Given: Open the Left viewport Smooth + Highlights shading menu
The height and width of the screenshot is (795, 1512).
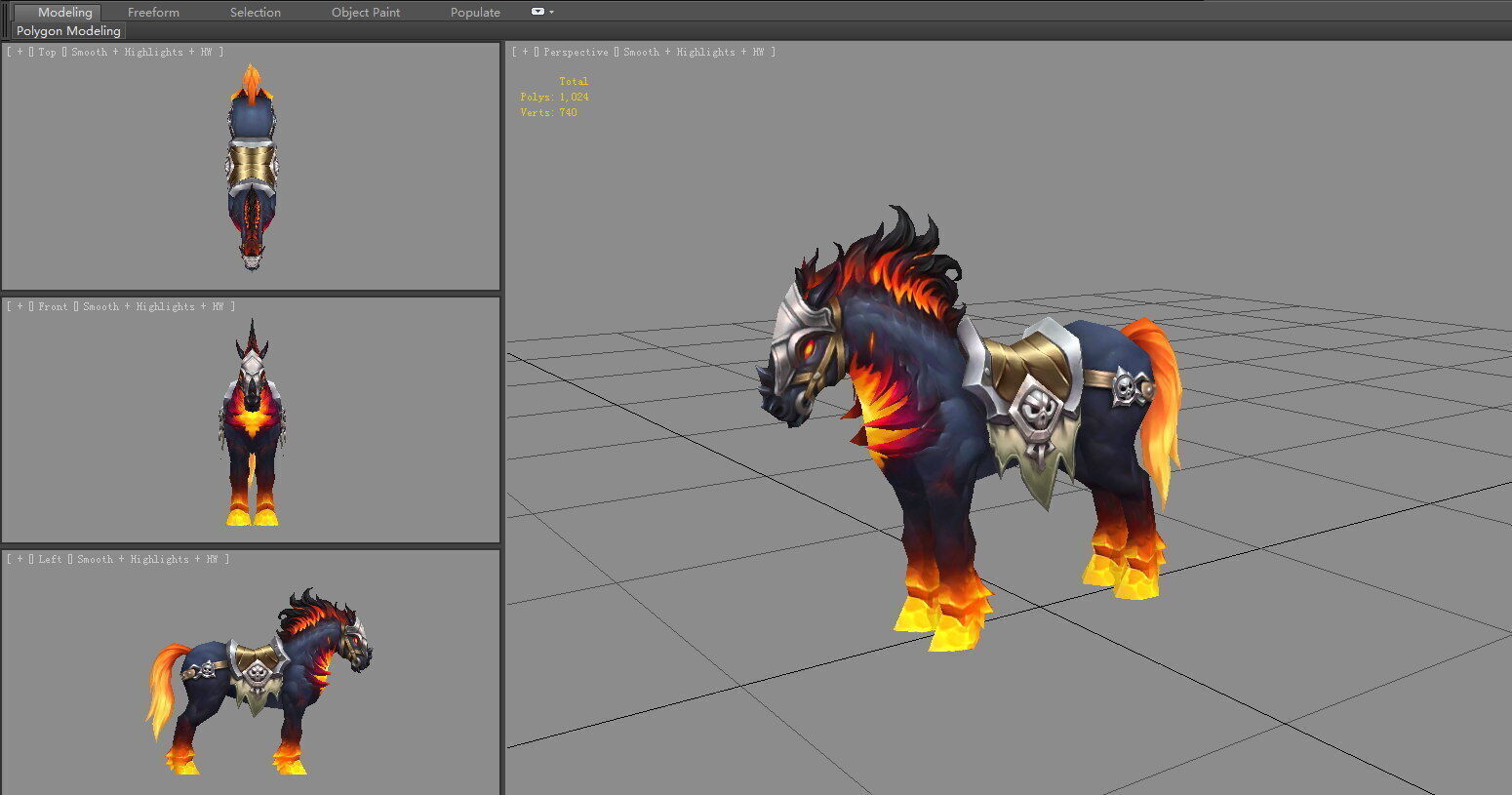Looking at the screenshot, I should point(147,559).
